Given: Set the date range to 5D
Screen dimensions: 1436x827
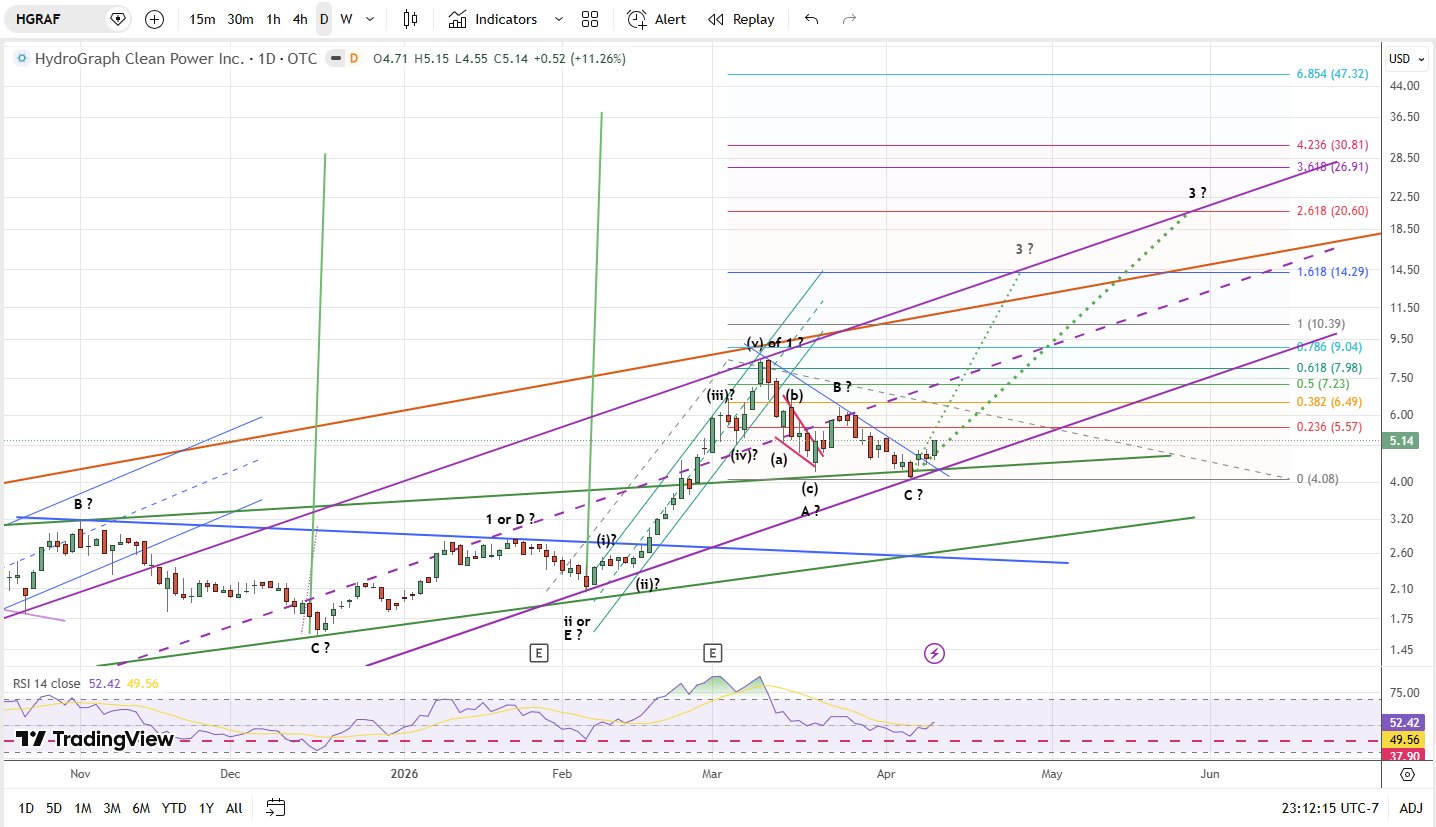Looking at the screenshot, I should (54, 808).
